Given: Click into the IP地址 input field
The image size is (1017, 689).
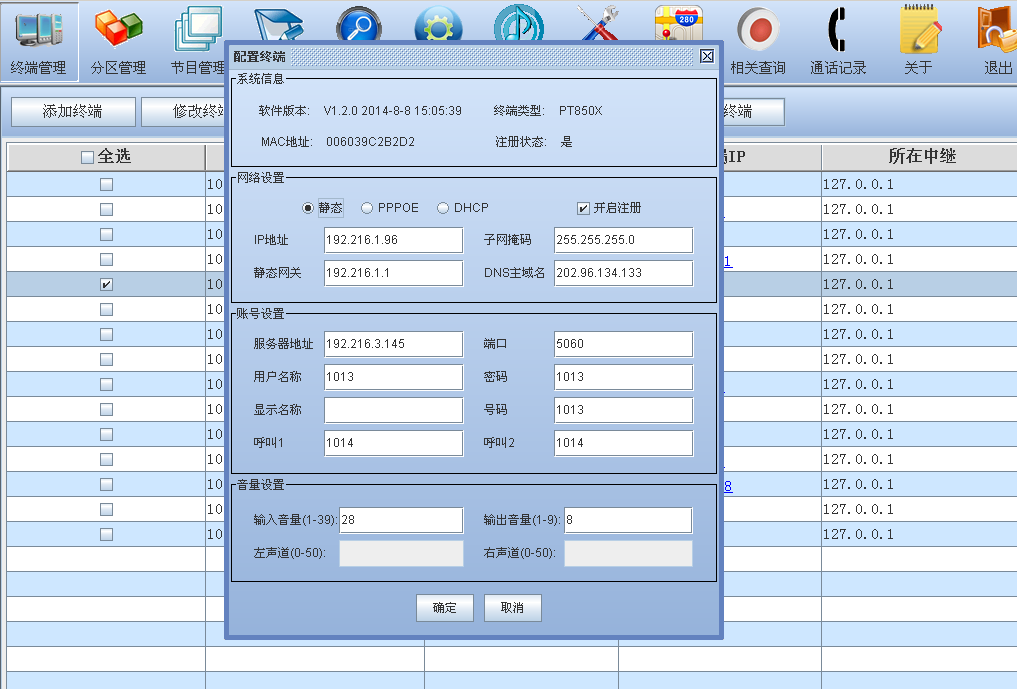Looking at the screenshot, I should click(393, 240).
